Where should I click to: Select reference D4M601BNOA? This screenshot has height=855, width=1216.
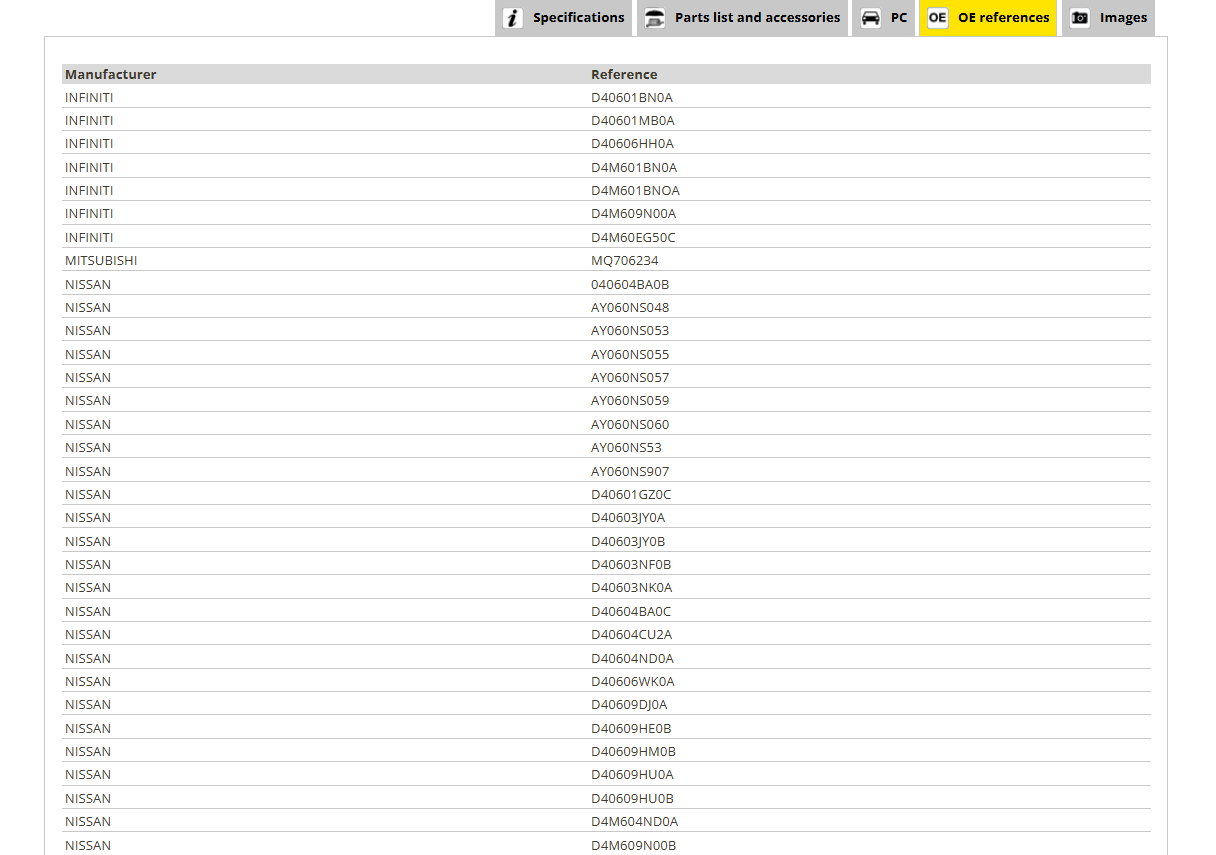click(x=635, y=190)
